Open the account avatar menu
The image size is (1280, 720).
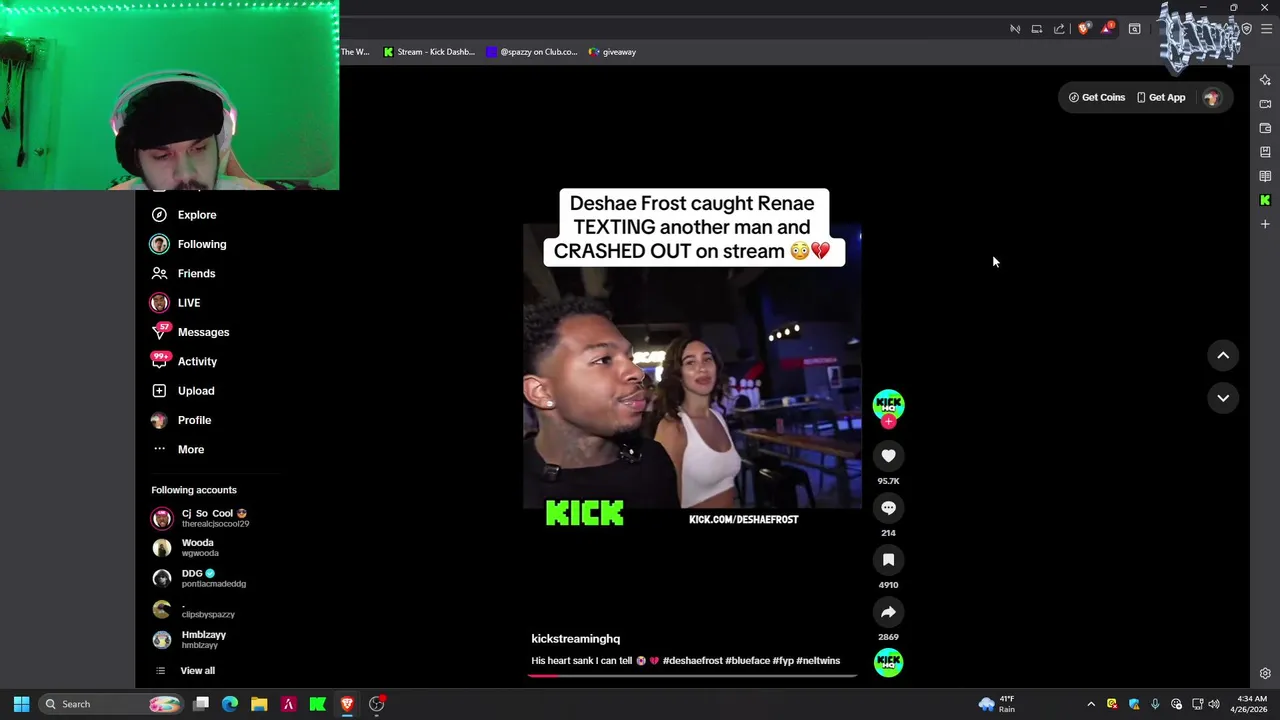[x=1212, y=97]
